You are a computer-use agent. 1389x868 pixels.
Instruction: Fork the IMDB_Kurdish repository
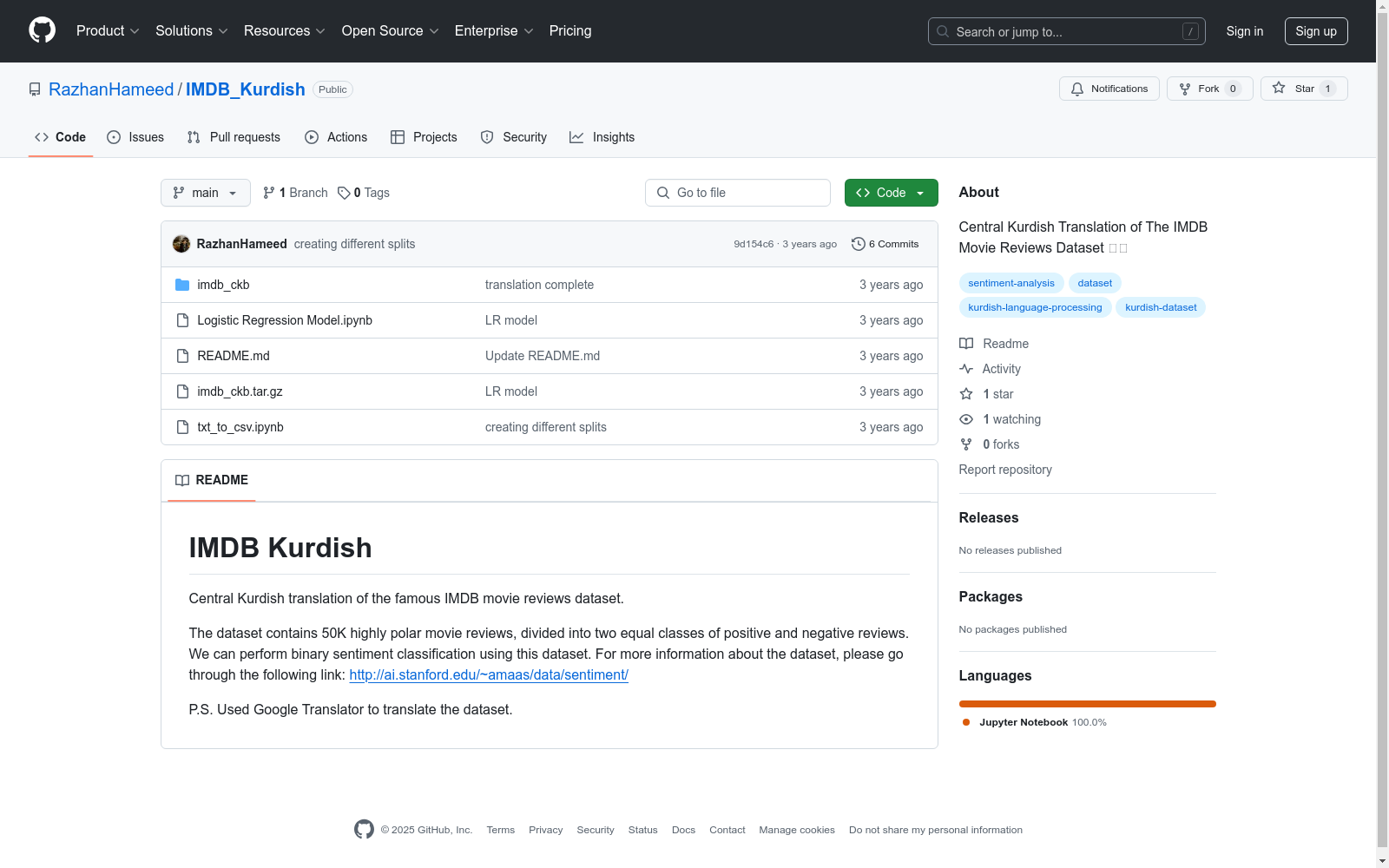(x=1210, y=89)
